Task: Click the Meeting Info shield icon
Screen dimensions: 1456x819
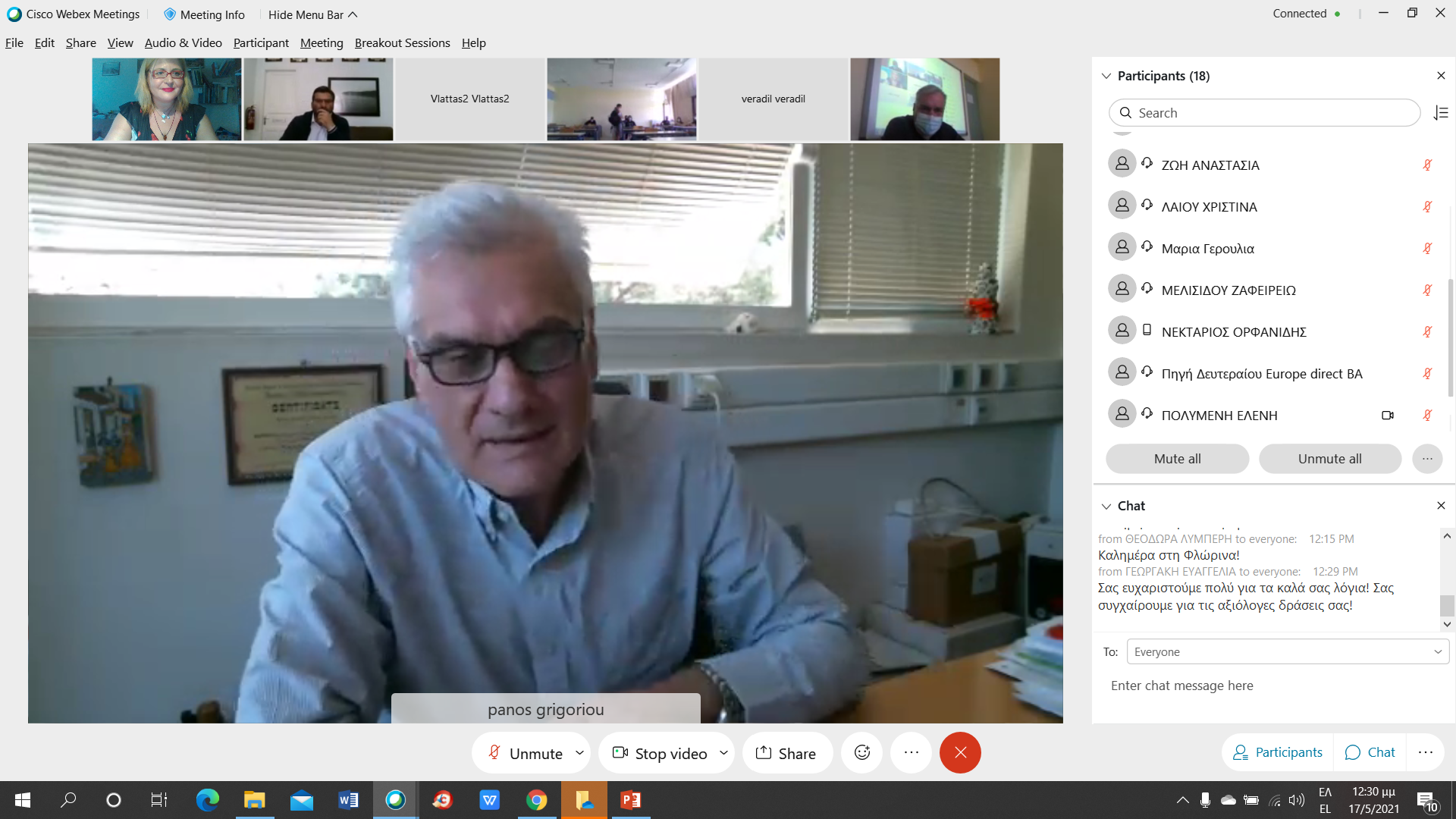Action: (170, 14)
